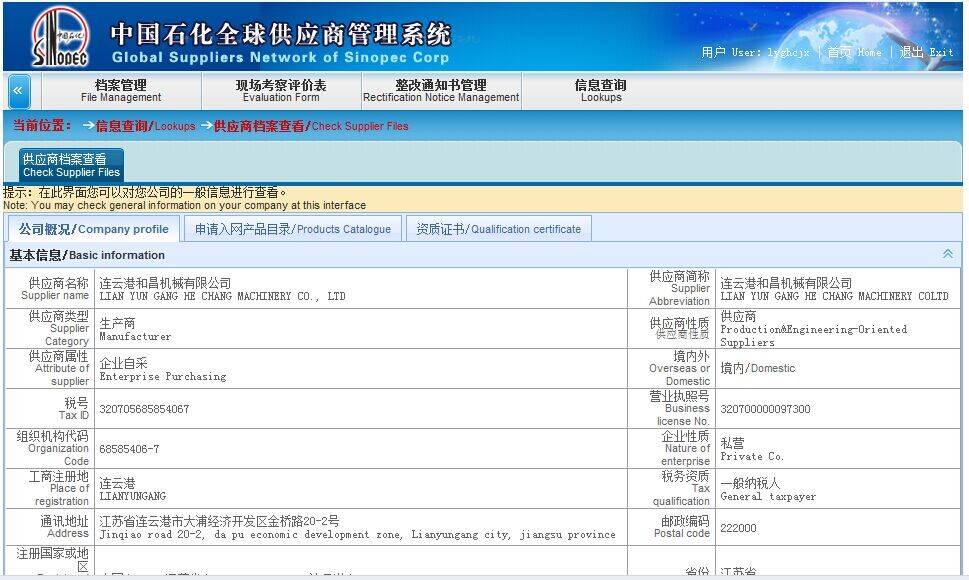
Task: Go to Home page link
Action: click(854, 53)
